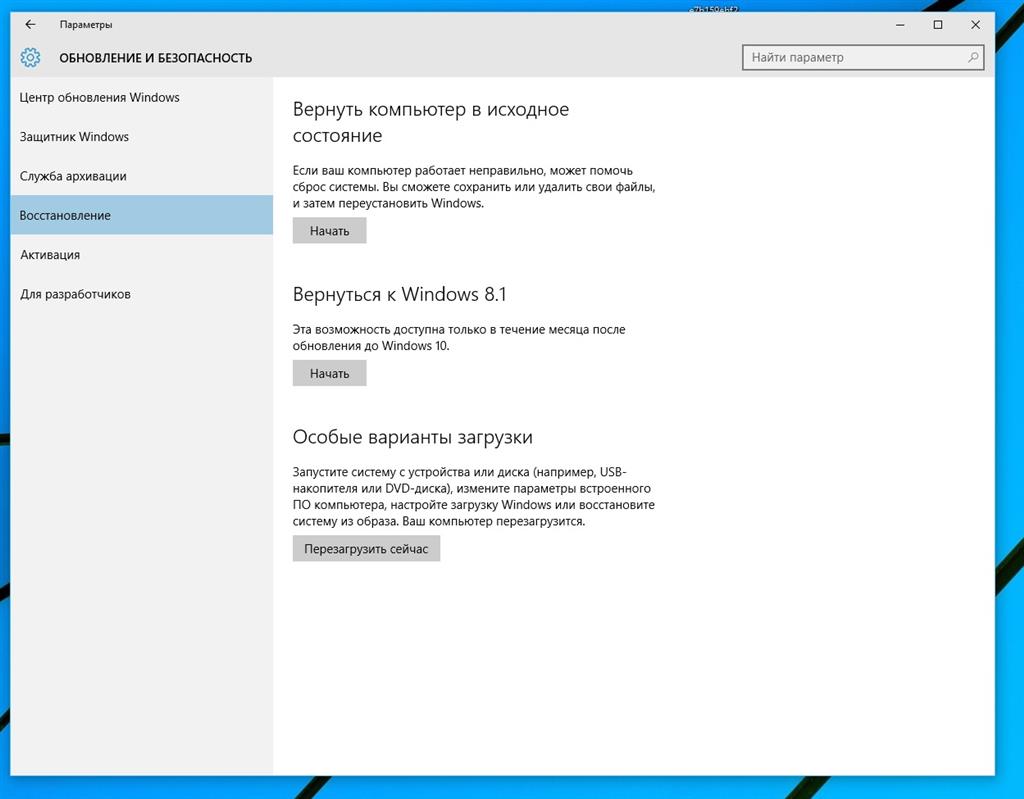The image size is (1024, 799).
Task: Open Служба архивации settings
Action: (x=142, y=176)
